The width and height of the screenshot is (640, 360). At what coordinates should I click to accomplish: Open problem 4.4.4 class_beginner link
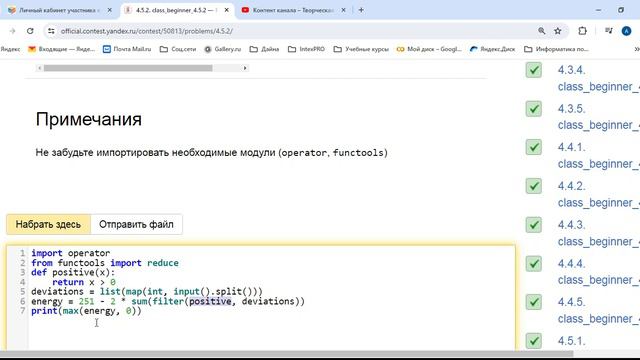coord(598,272)
